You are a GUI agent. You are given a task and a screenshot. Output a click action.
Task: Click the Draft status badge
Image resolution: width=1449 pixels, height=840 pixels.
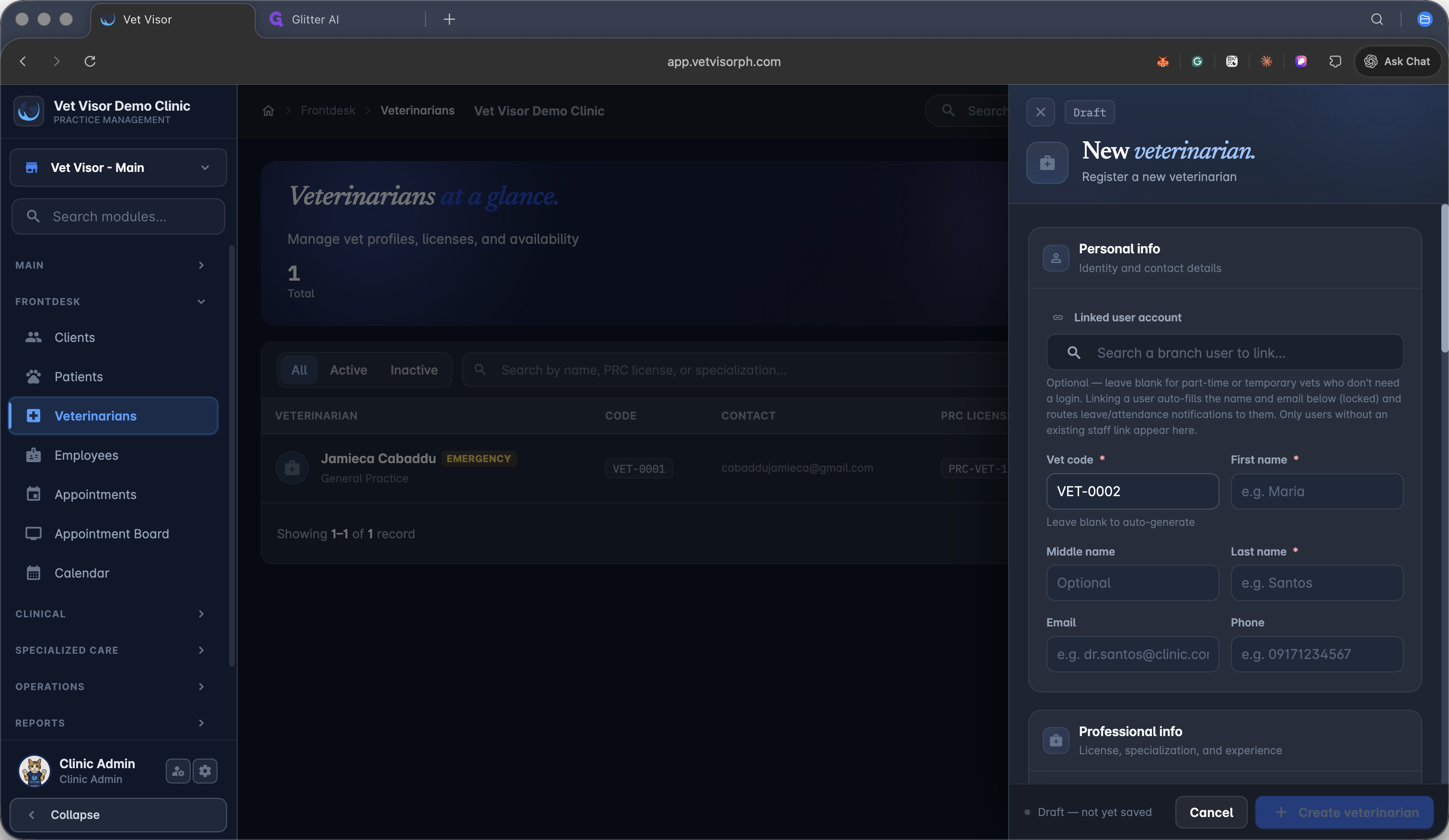click(x=1089, y=112)
